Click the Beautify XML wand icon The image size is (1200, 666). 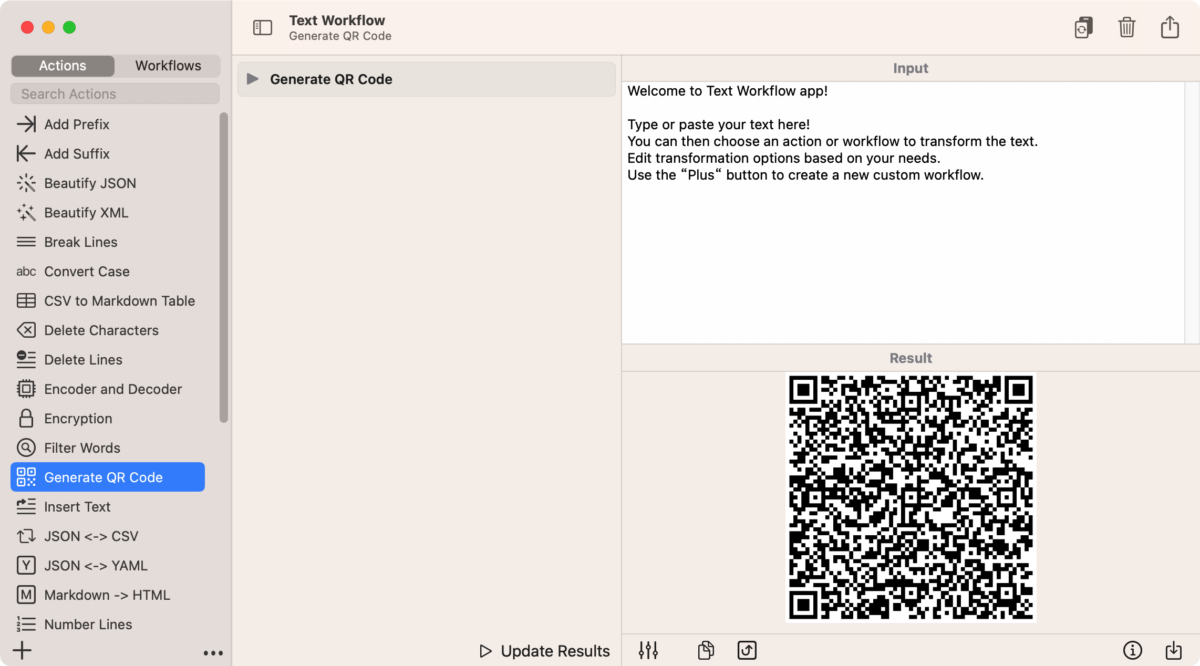(26, 213)
